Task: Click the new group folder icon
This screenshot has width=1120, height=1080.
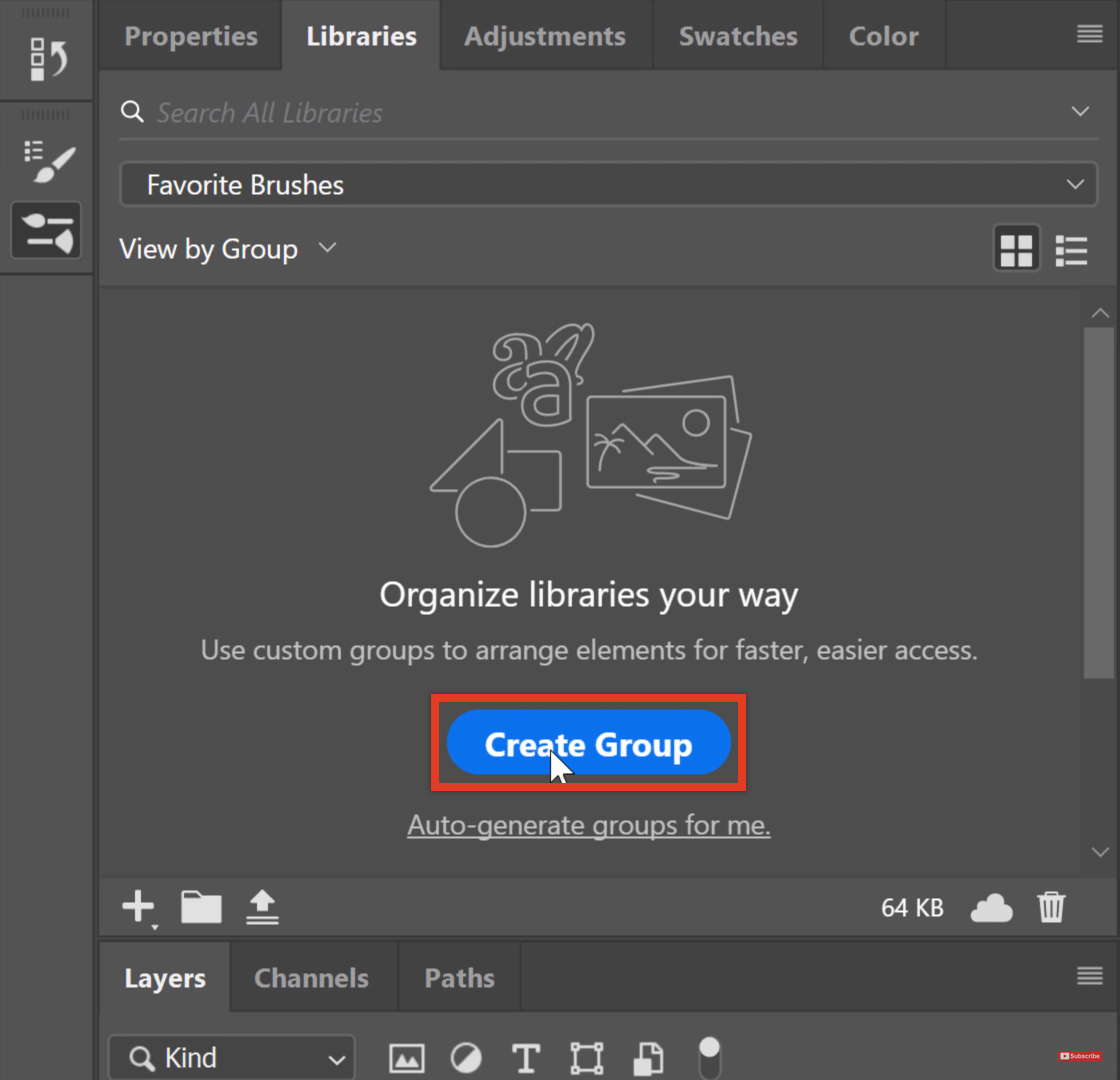Action: coord(201,907)
